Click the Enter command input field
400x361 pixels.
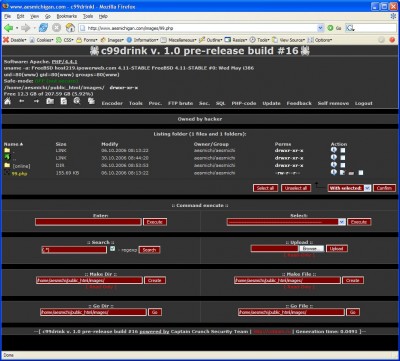(88, 222)
